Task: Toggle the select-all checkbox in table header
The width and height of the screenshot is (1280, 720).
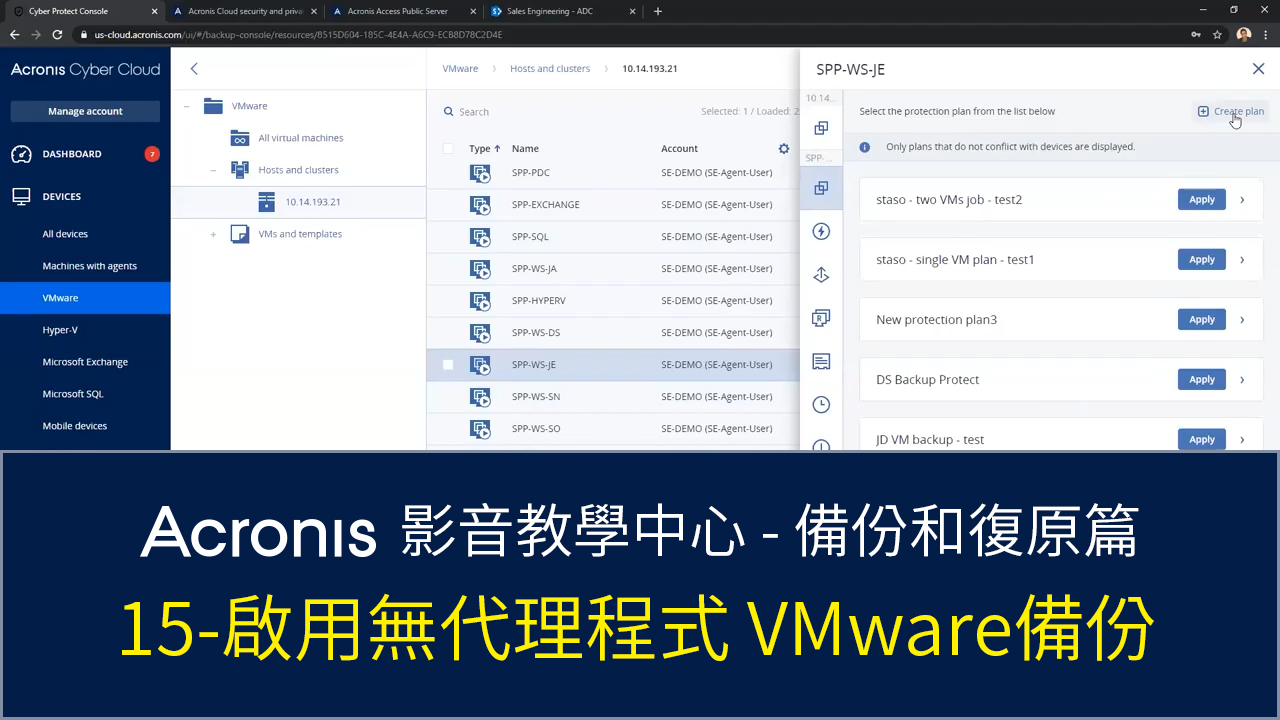Action: point(448,148)
